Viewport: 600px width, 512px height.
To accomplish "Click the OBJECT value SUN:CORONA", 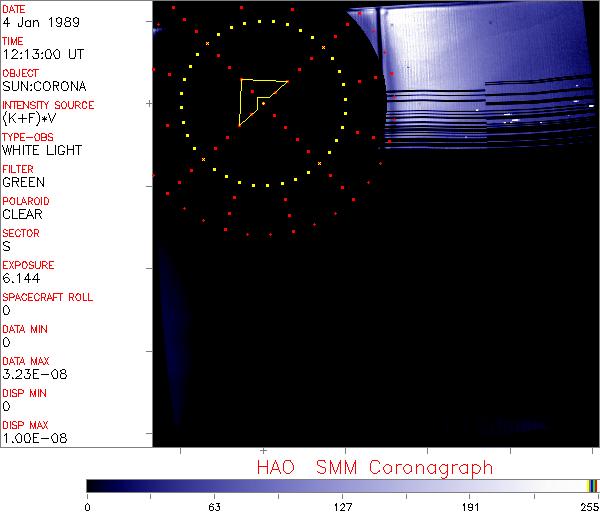I will point(42,86).
